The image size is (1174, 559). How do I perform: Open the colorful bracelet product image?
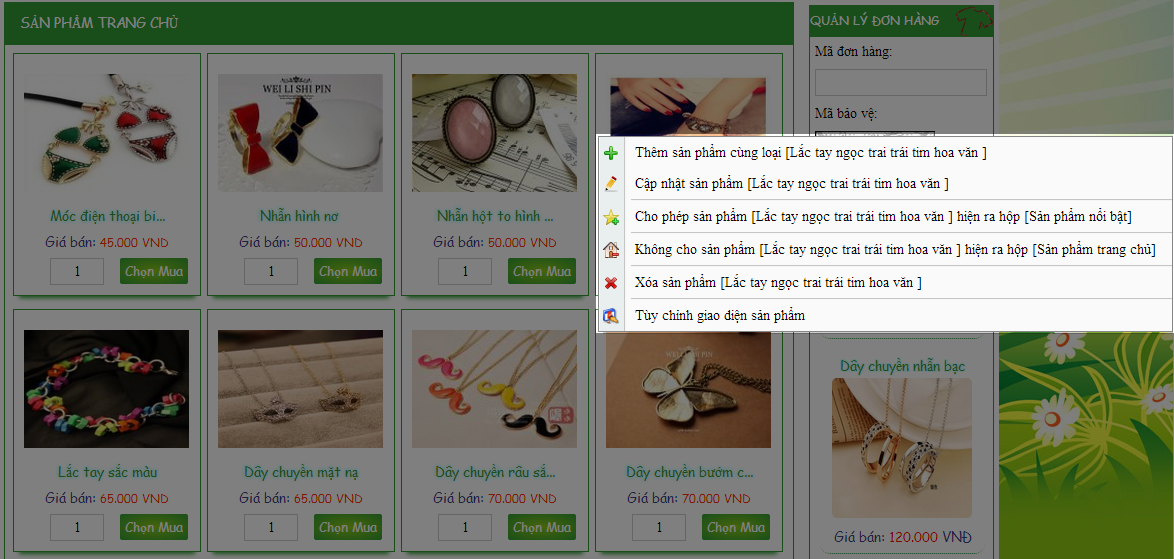pos(106,389)
